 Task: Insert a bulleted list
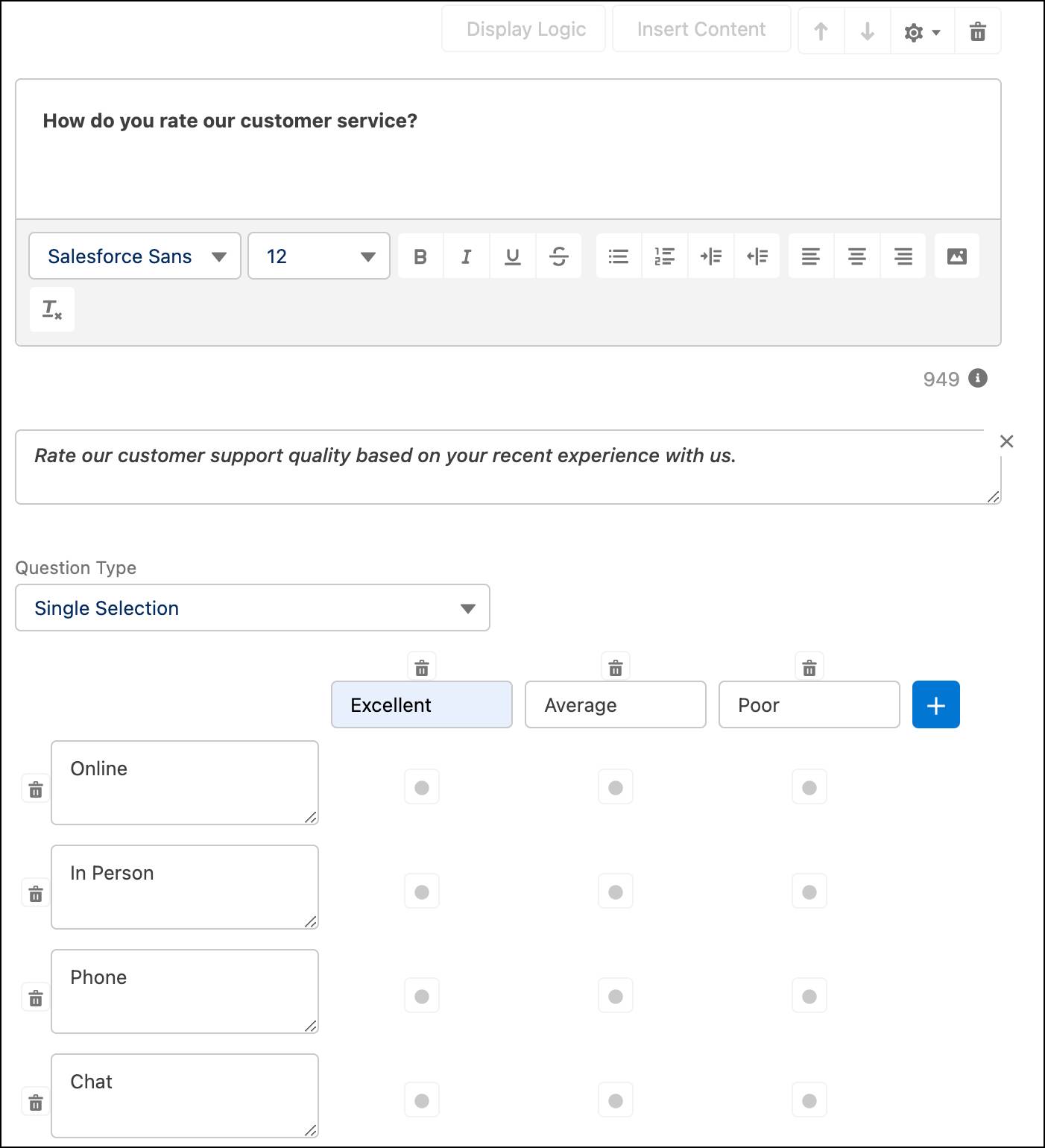click(x=618, y=256)
